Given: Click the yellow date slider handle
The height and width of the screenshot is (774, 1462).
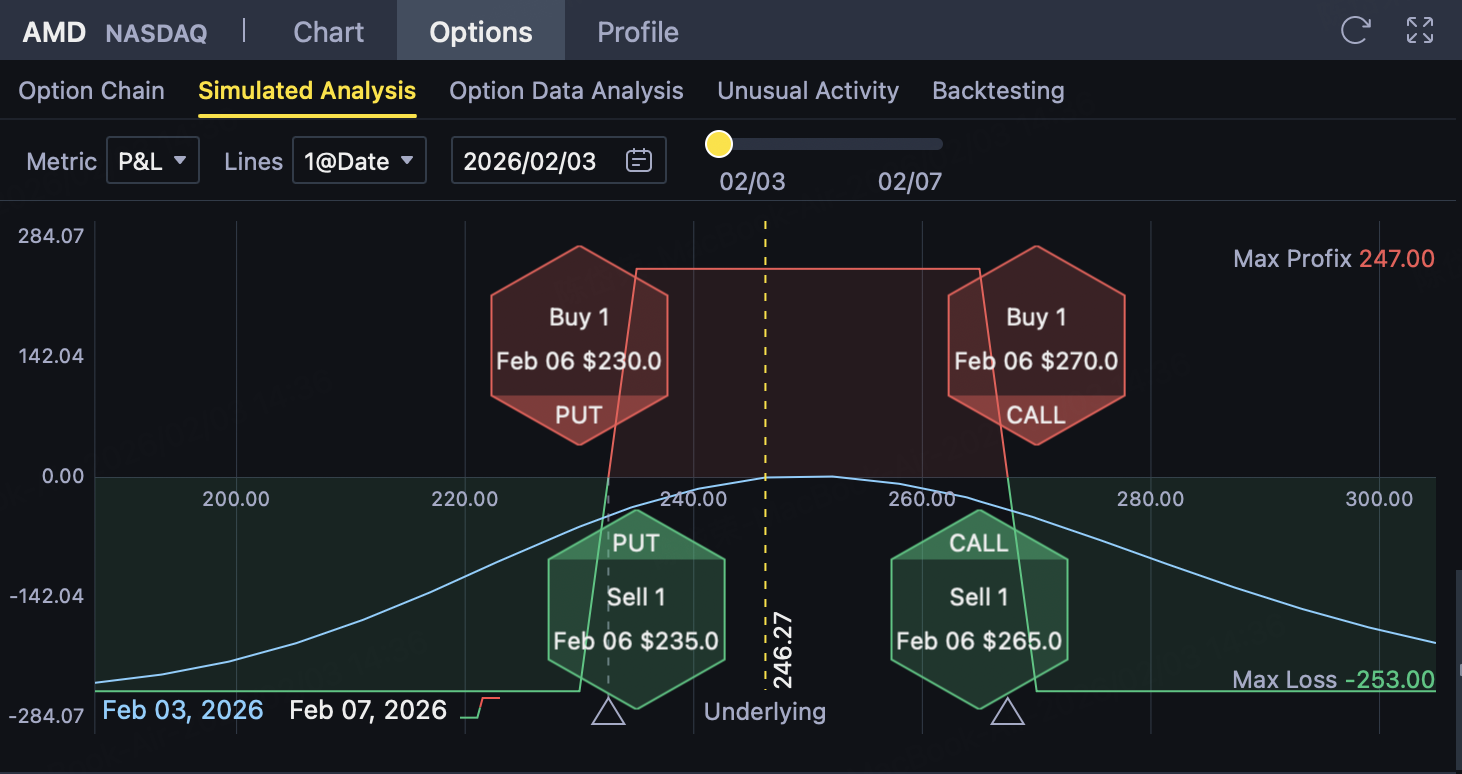Looking at the screenshot, I should point(719,145).
